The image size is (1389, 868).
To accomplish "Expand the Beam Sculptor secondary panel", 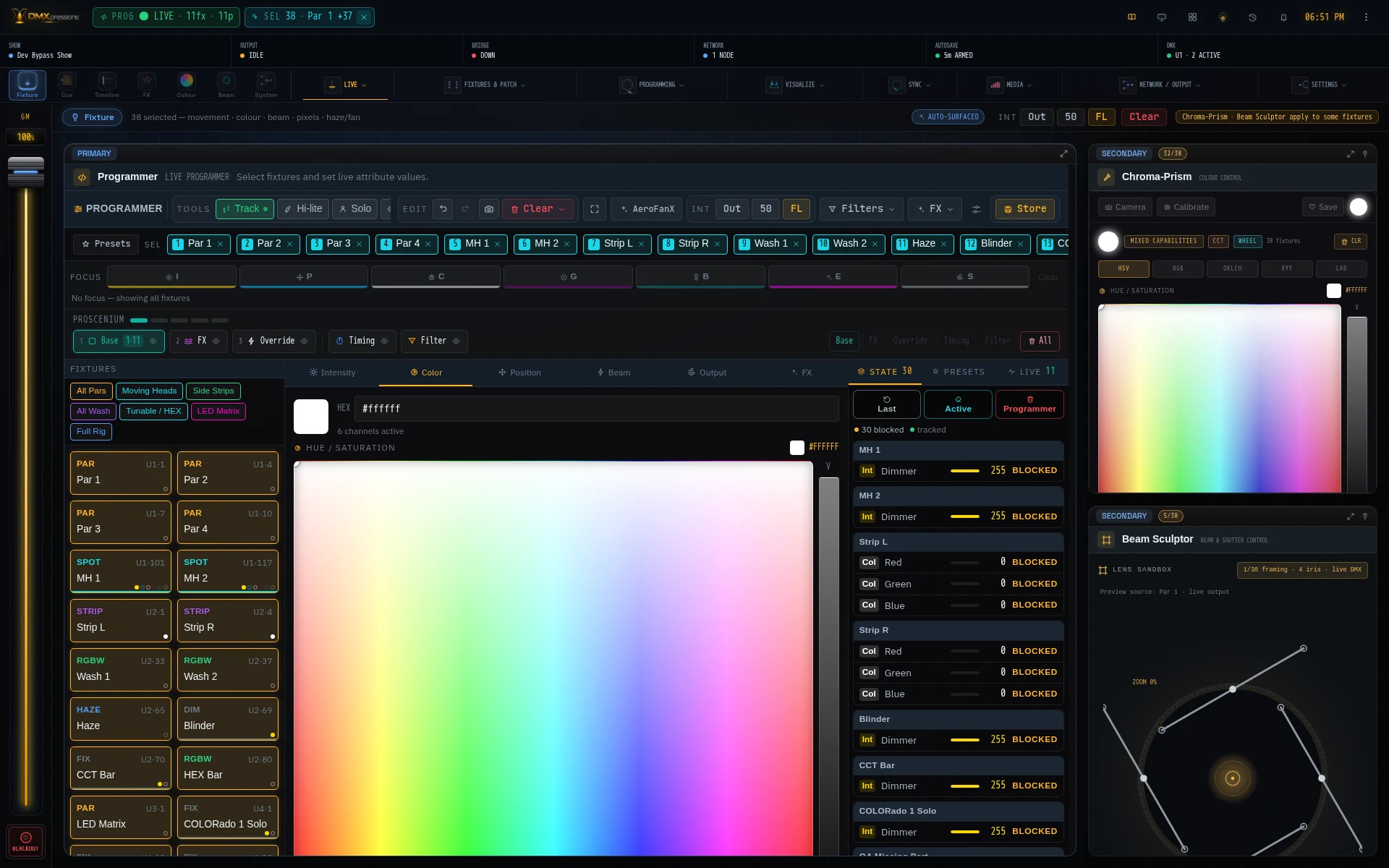I will [x=1350, y=516].
